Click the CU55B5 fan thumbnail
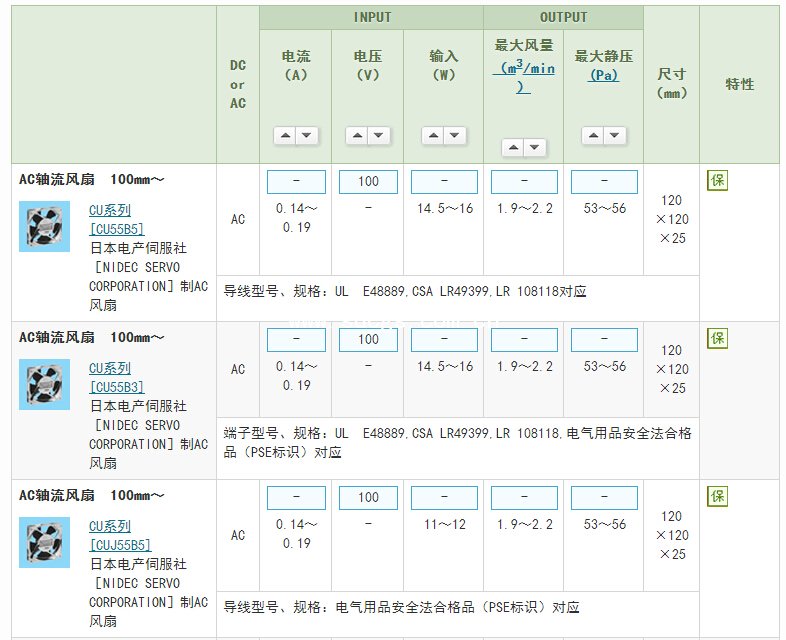Image resolution: width=786 pixels, height=640 pixels. click(45, 227)
